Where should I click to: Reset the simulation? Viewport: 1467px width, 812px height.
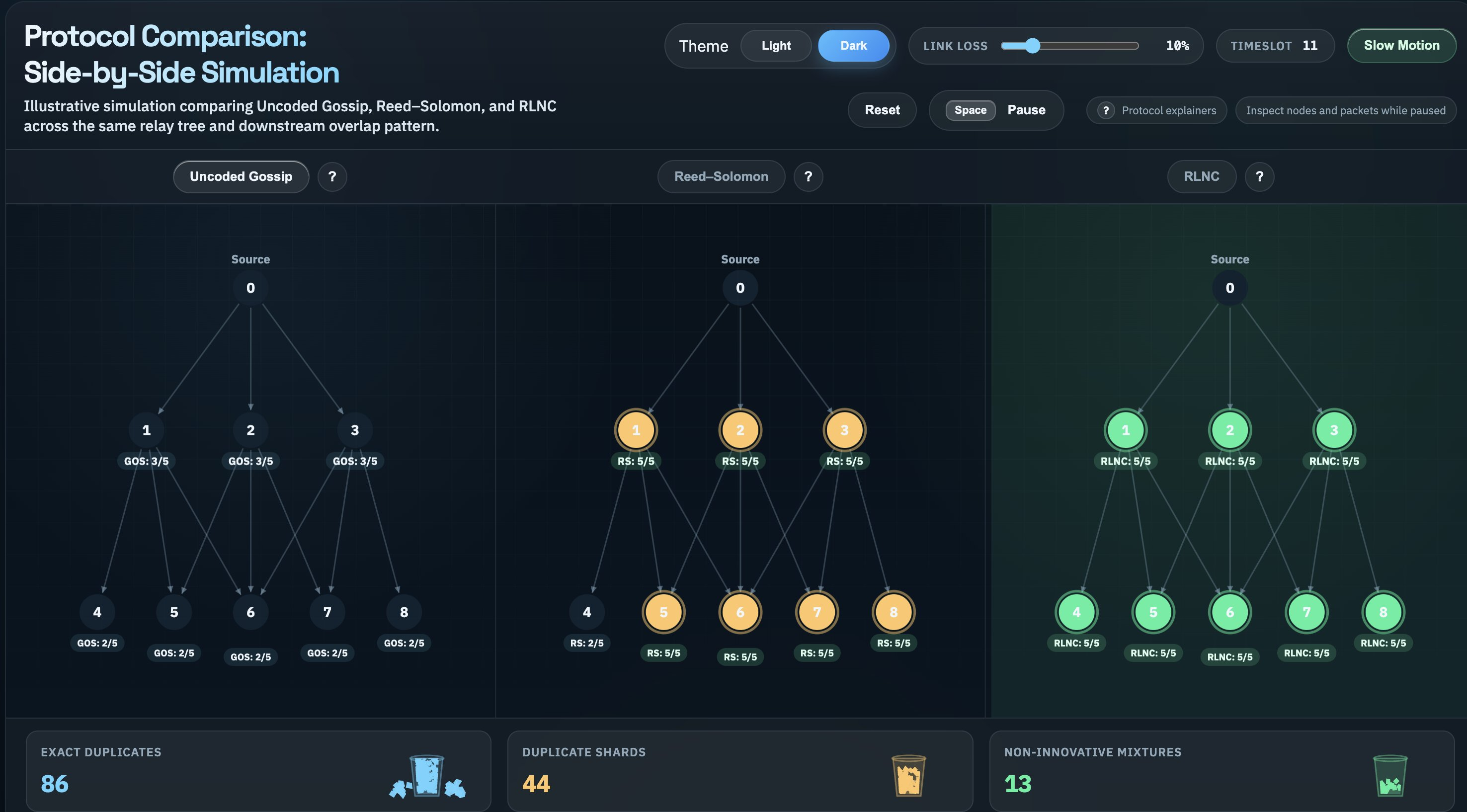882,110
